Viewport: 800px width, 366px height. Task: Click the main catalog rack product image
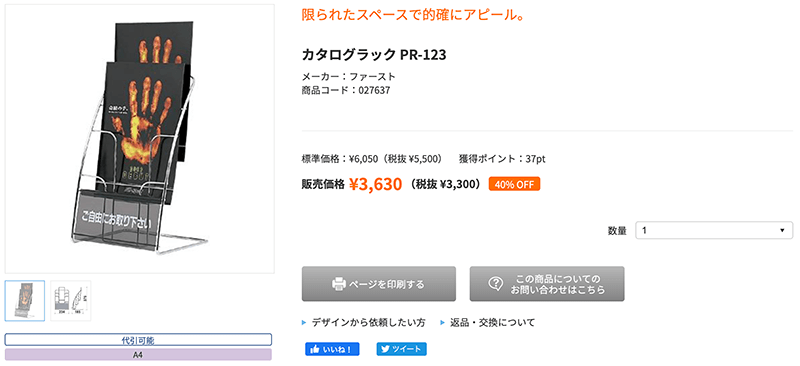tap(140, 139)
